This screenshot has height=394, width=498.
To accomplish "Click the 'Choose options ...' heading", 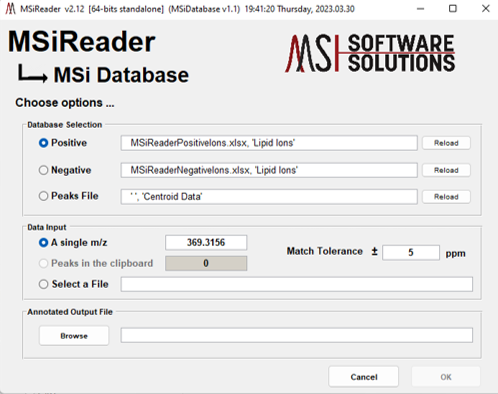I will tap(65, 103).
